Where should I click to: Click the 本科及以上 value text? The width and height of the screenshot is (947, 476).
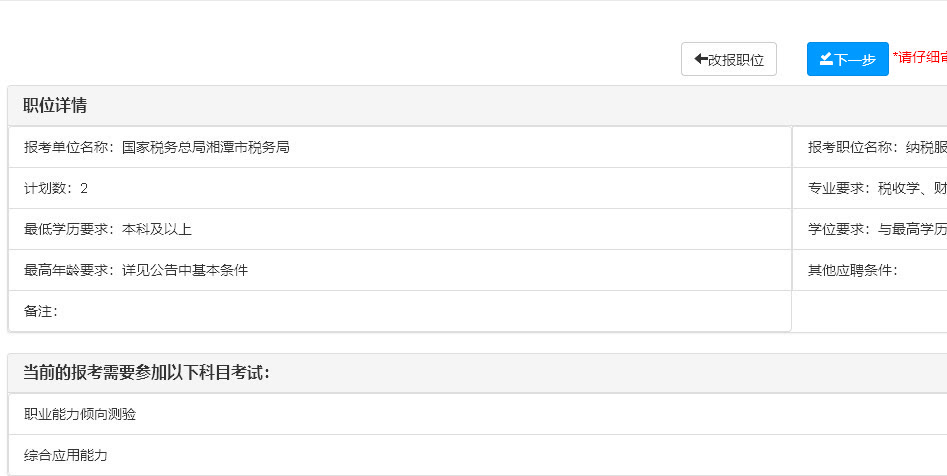click(x=157, y=229)
